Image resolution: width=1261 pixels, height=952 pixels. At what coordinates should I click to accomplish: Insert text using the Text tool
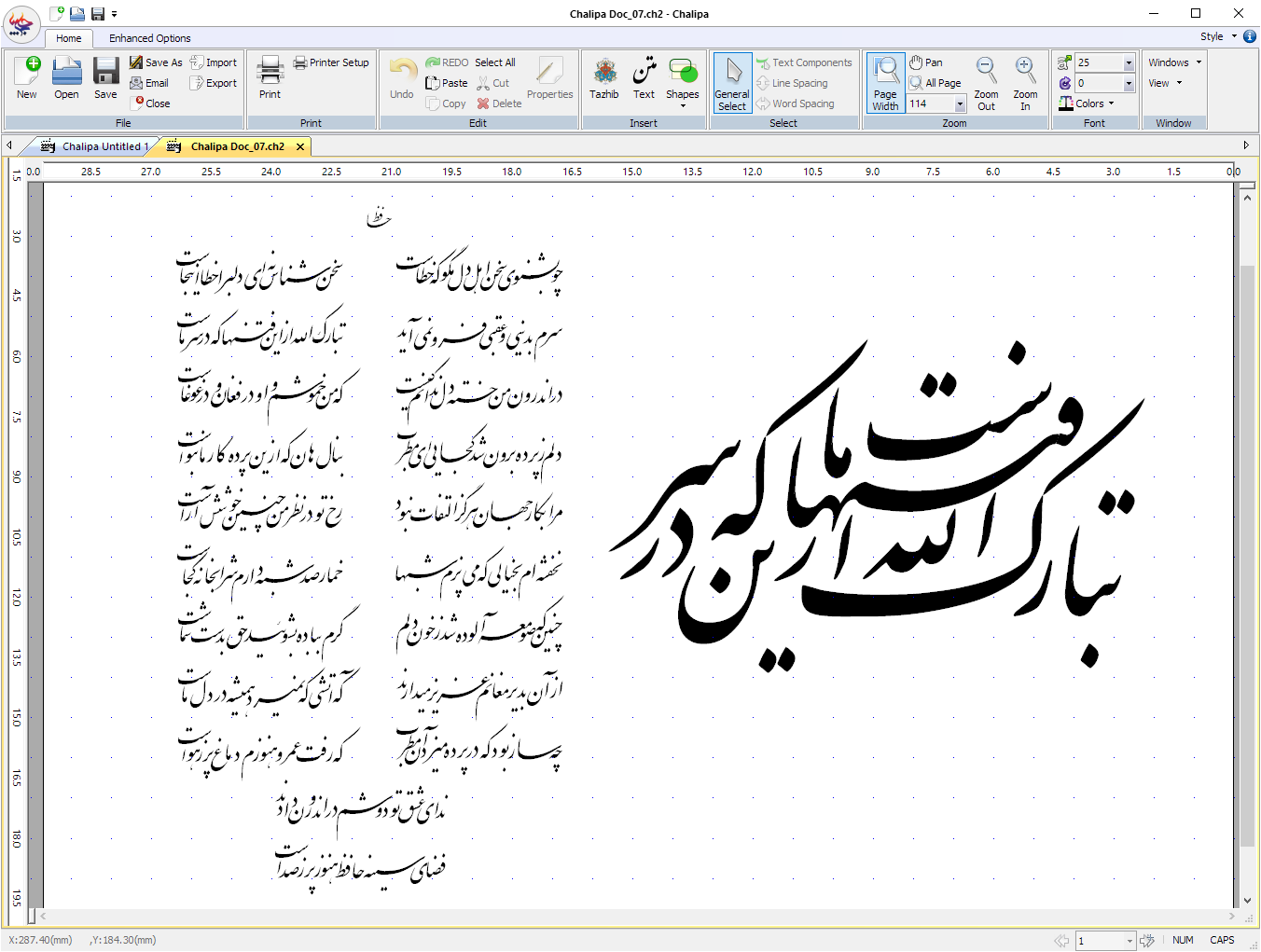pos(644,79)
